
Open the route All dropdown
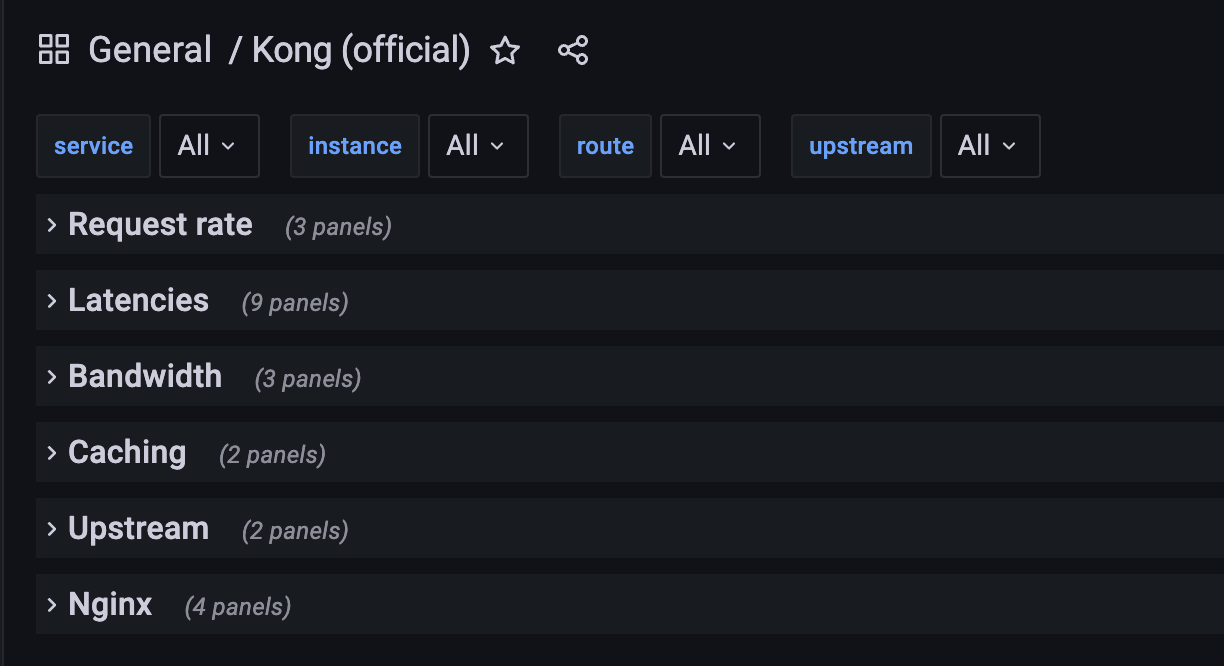click(710, 146)
